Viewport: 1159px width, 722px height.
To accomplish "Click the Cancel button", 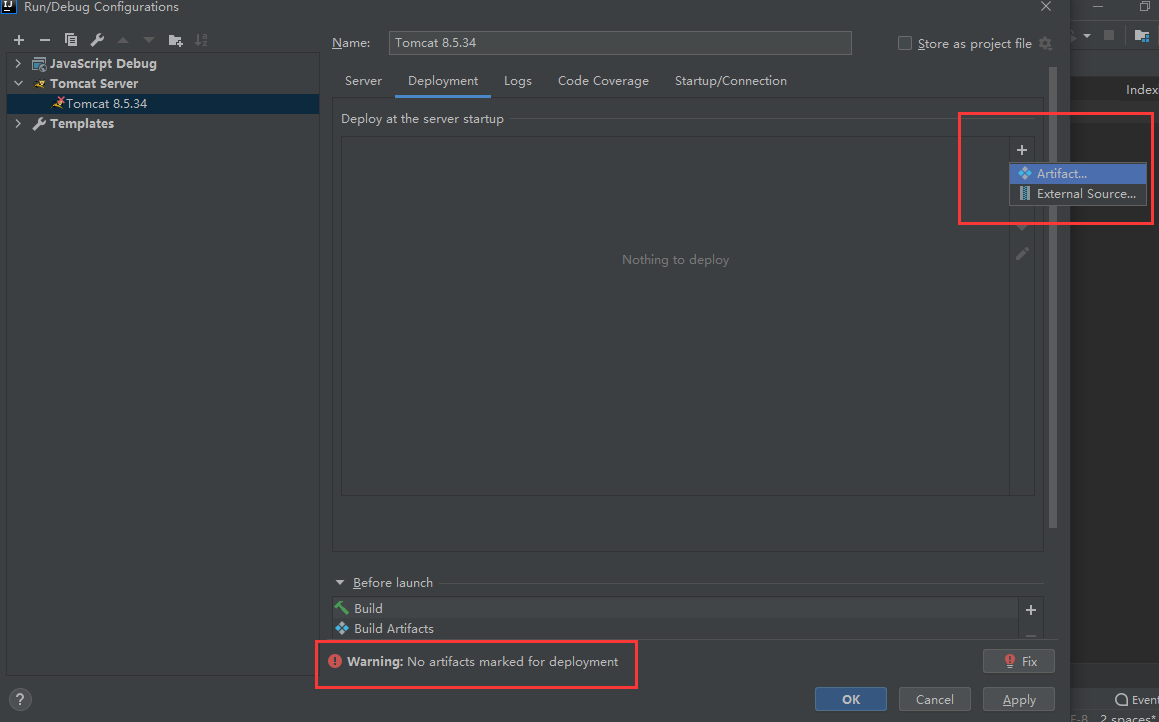I will click(x=934, y=699).
